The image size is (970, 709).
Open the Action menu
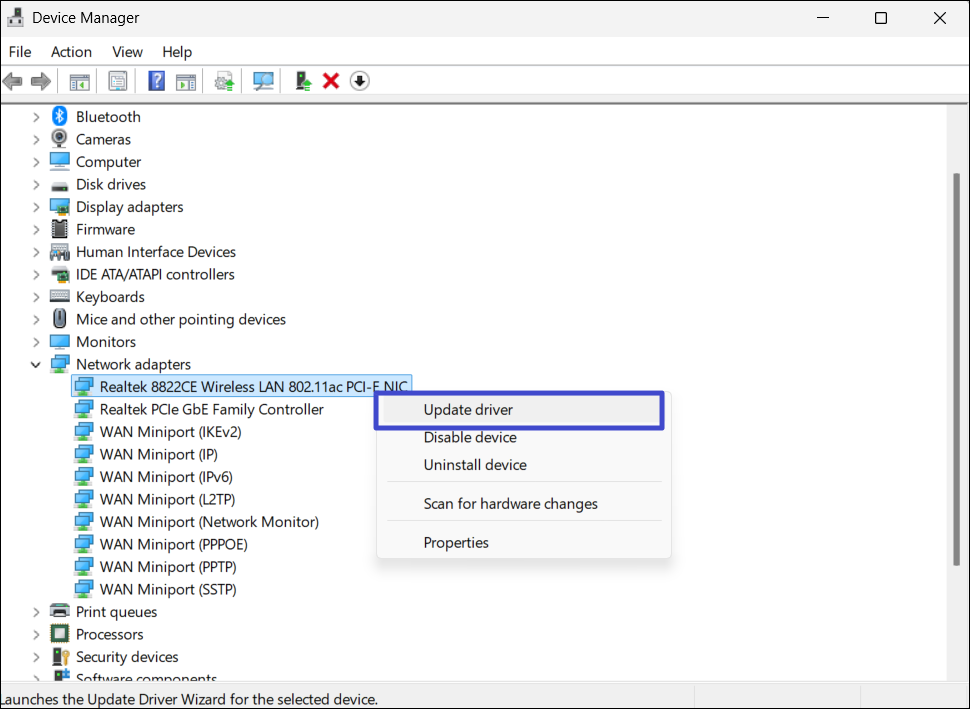click(71, 52)
